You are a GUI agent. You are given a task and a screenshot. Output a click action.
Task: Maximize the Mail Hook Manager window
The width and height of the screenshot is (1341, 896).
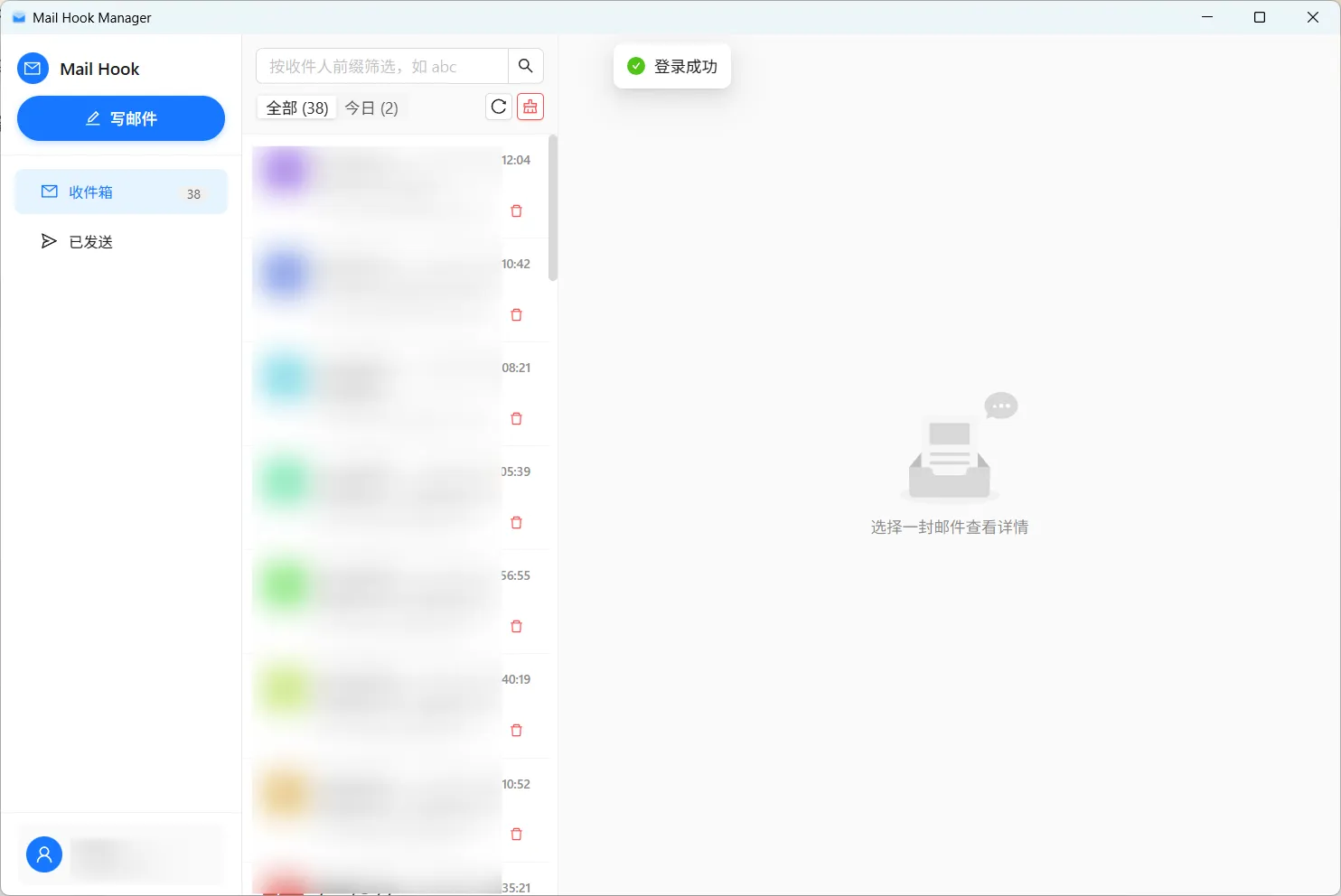[x=1260, y=17]
